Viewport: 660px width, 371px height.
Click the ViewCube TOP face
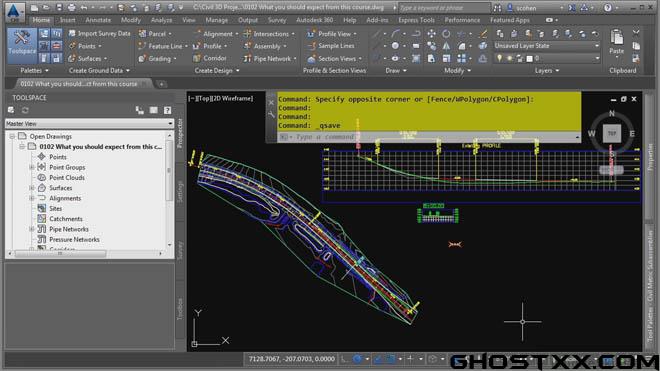pos(612,133)
